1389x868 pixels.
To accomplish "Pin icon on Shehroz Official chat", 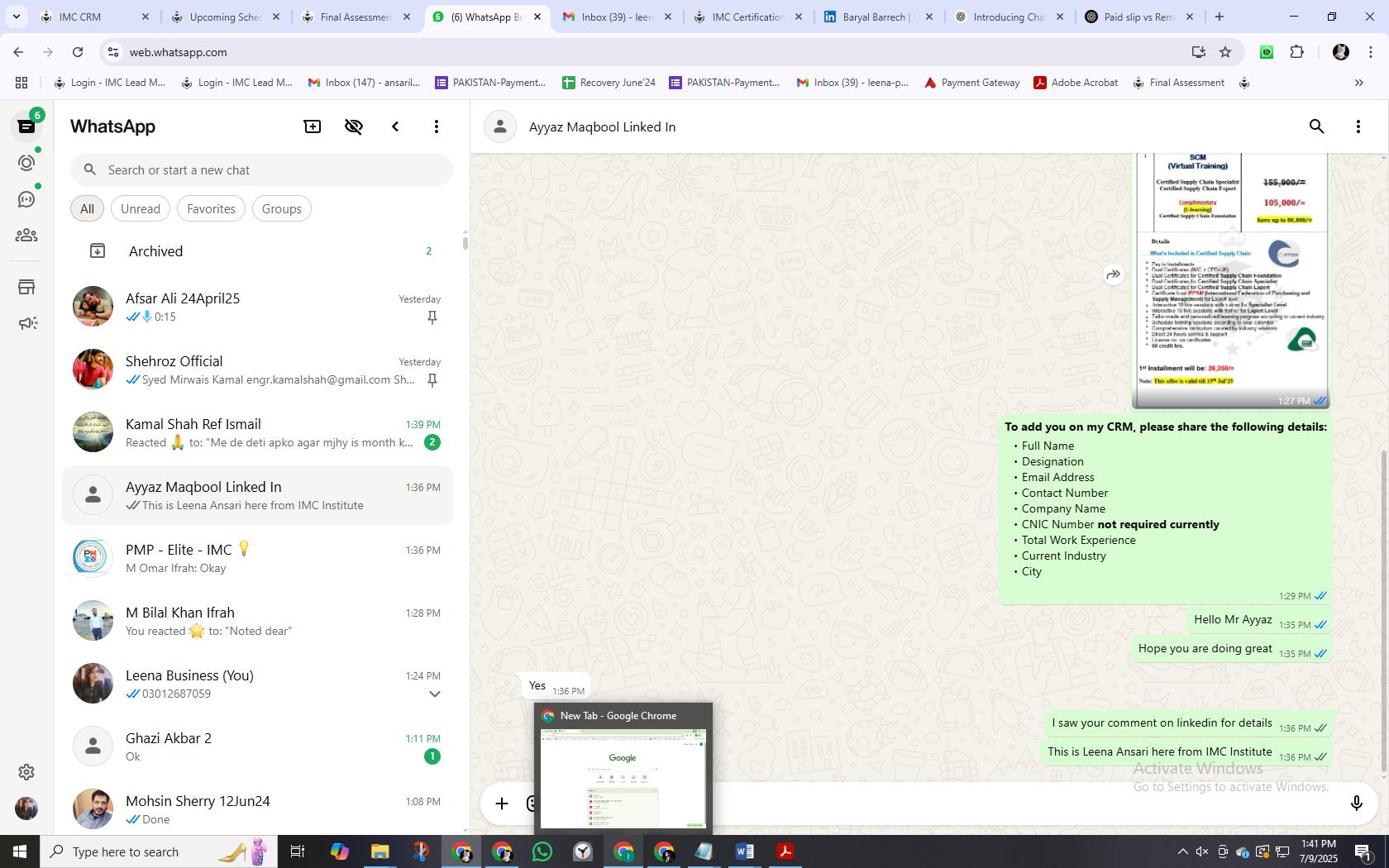I will point(432,380).
